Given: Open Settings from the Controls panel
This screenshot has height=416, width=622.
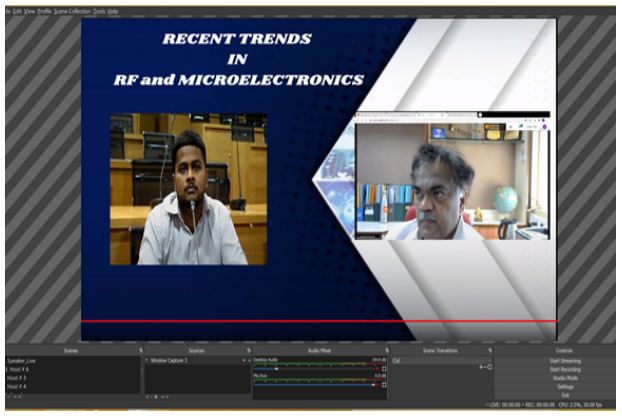Looking at the screenshot, I should point(564,385).
